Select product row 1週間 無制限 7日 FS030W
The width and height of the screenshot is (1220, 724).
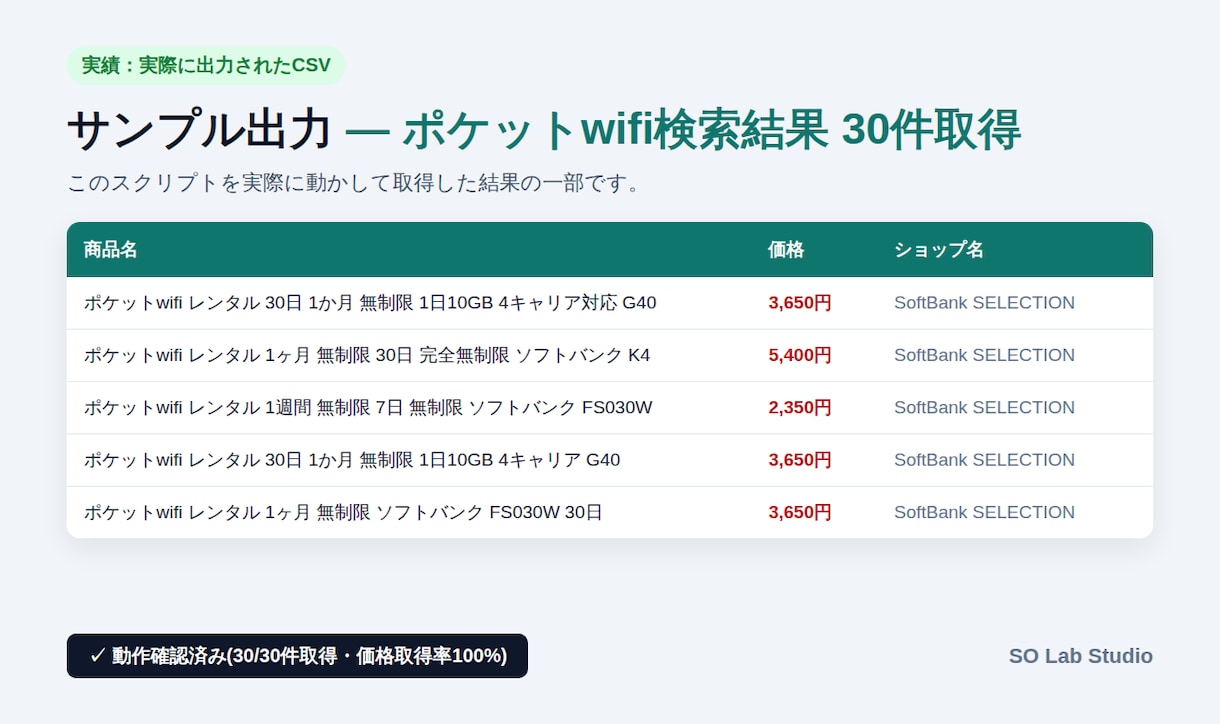610,408
